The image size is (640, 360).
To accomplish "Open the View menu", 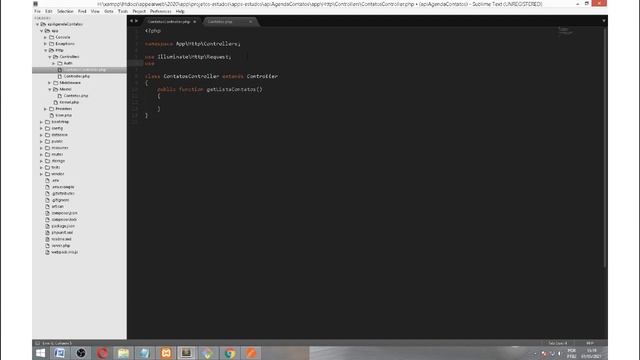I will pyautogui.click(x=95, y=11).
